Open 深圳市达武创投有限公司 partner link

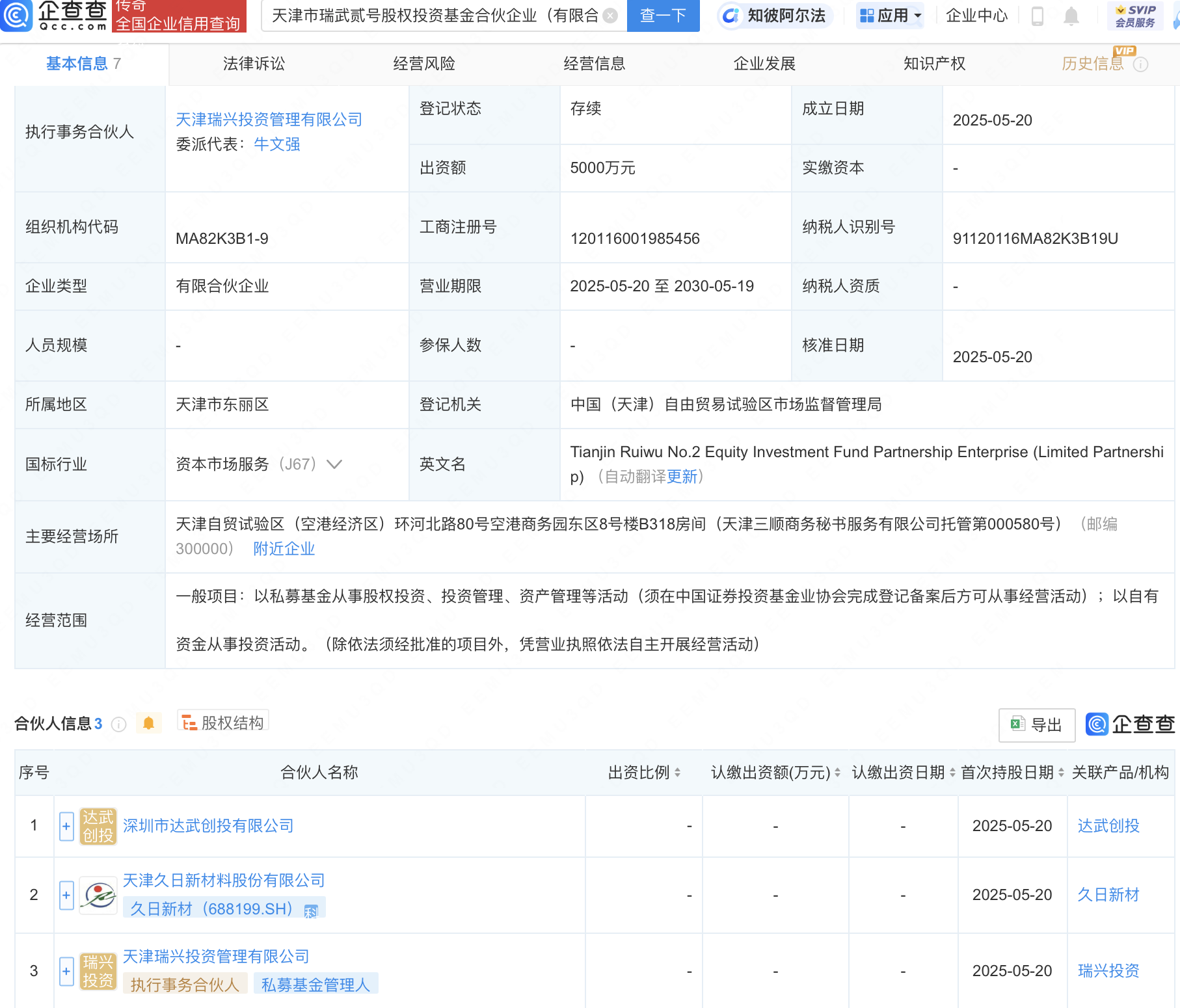click(x=208, y=826)
